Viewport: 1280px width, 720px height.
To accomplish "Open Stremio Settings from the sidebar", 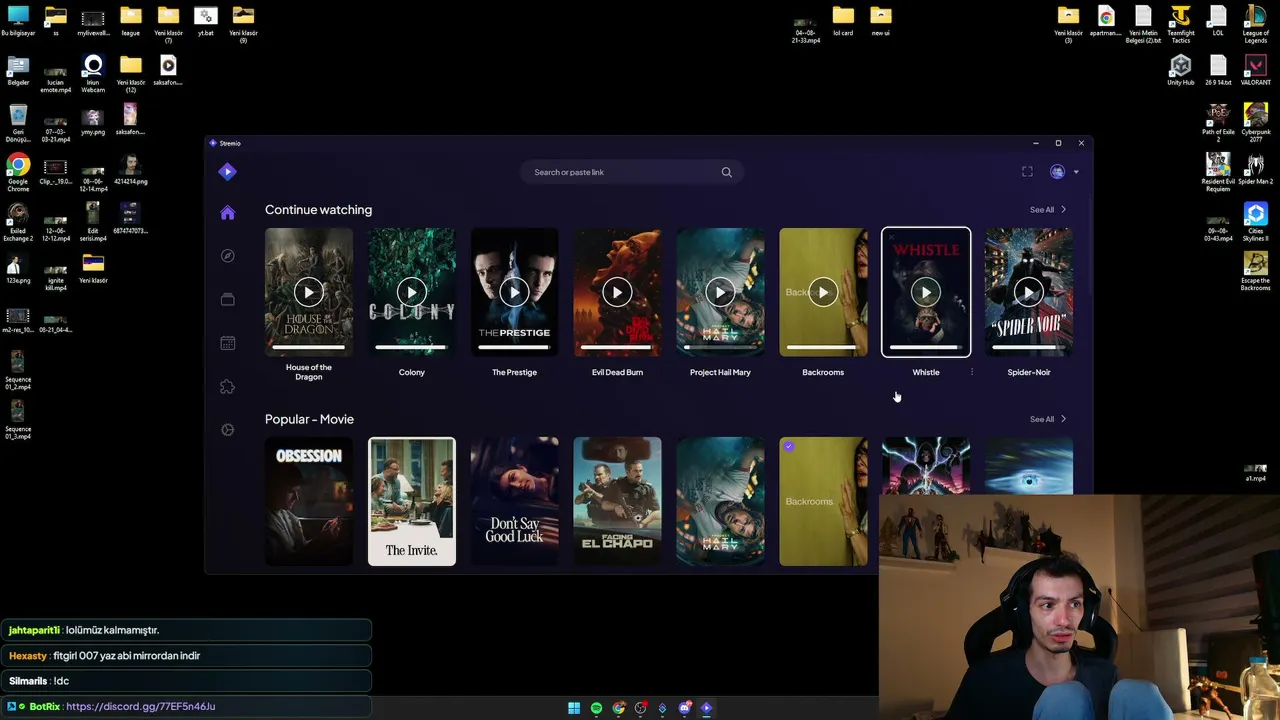I will point(227,430).
